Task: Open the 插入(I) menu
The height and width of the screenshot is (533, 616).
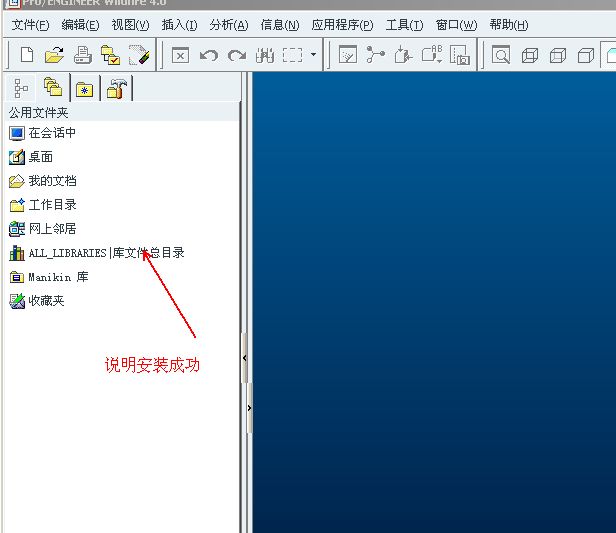Action: 180,25
